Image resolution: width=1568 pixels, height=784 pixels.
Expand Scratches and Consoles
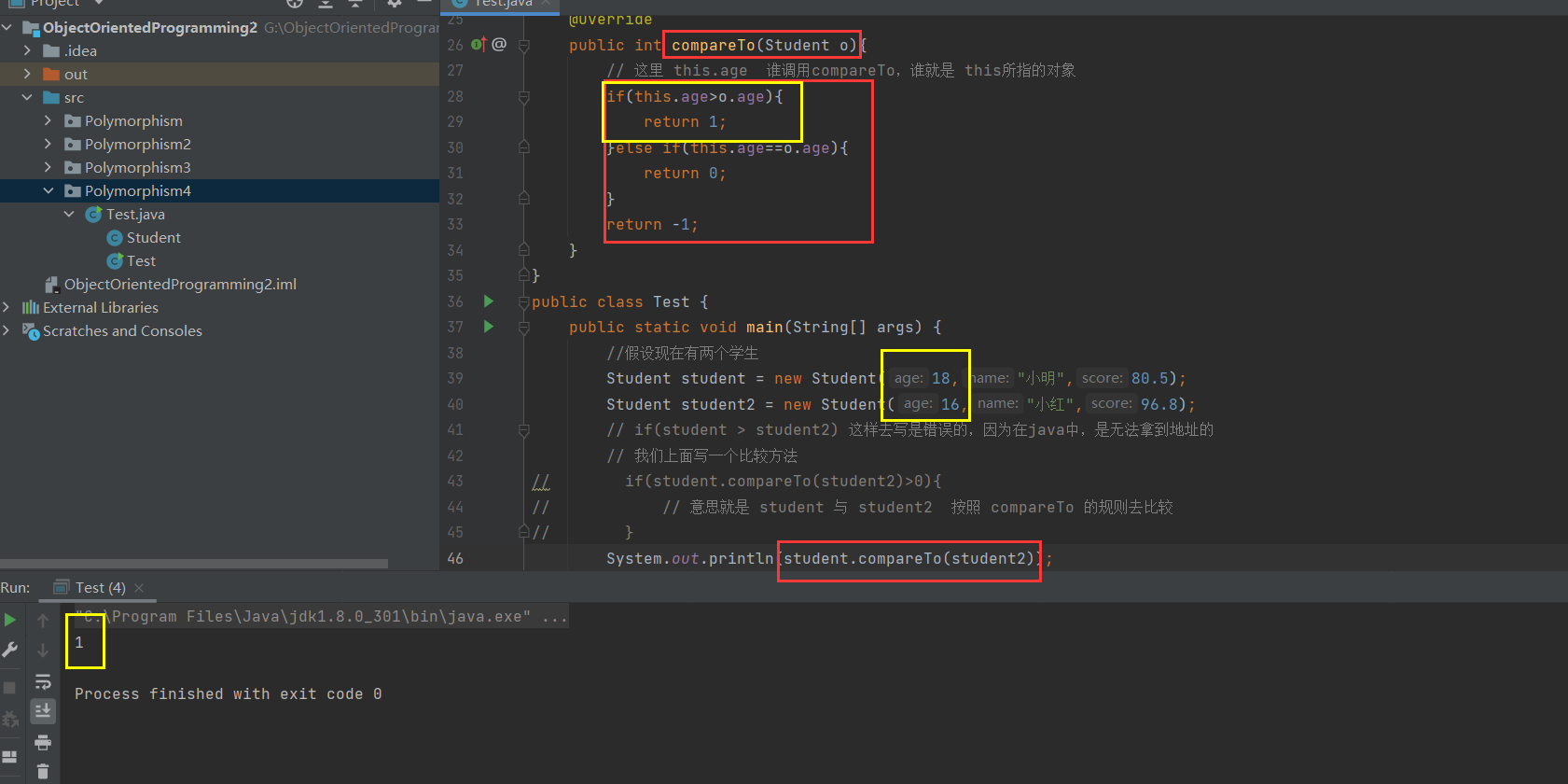7,330
